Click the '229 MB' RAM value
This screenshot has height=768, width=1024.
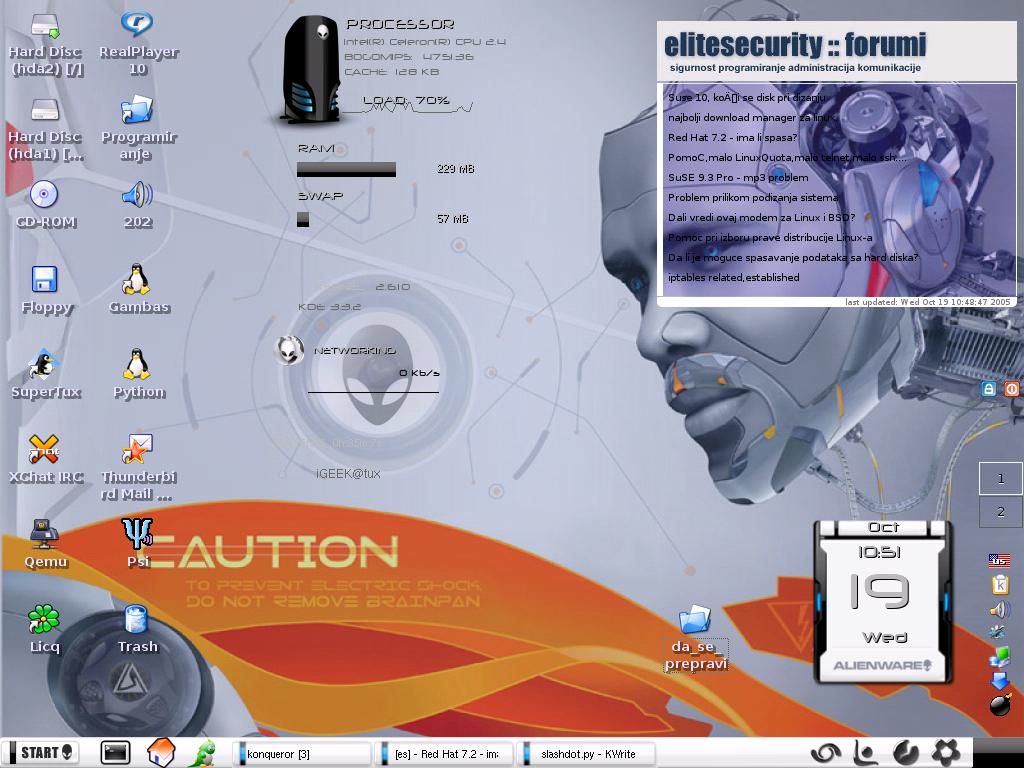(x=455, y=169)
